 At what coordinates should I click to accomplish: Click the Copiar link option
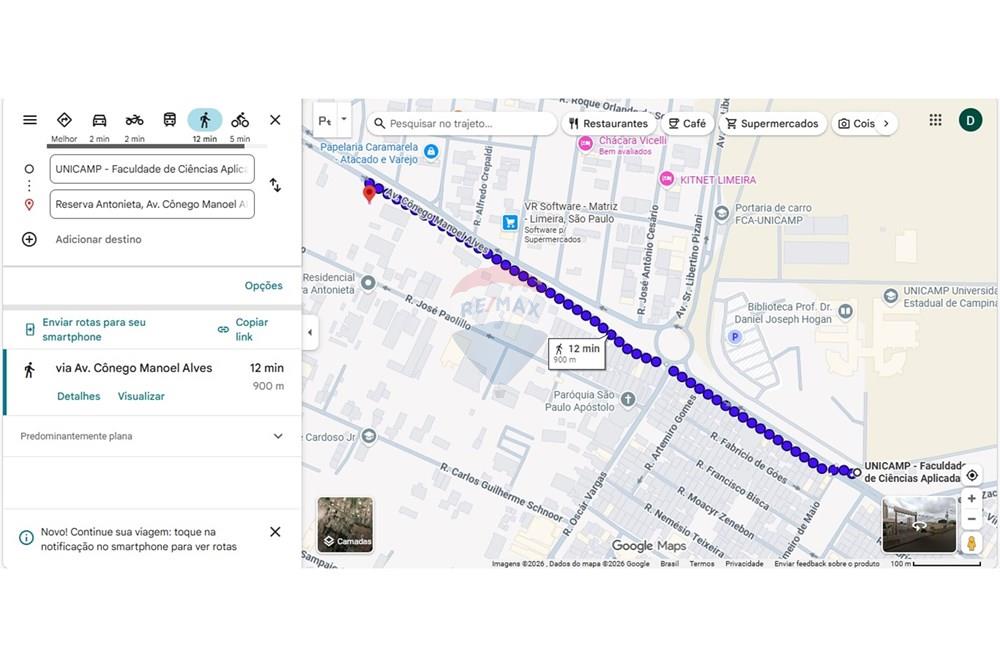pos(243,330)
